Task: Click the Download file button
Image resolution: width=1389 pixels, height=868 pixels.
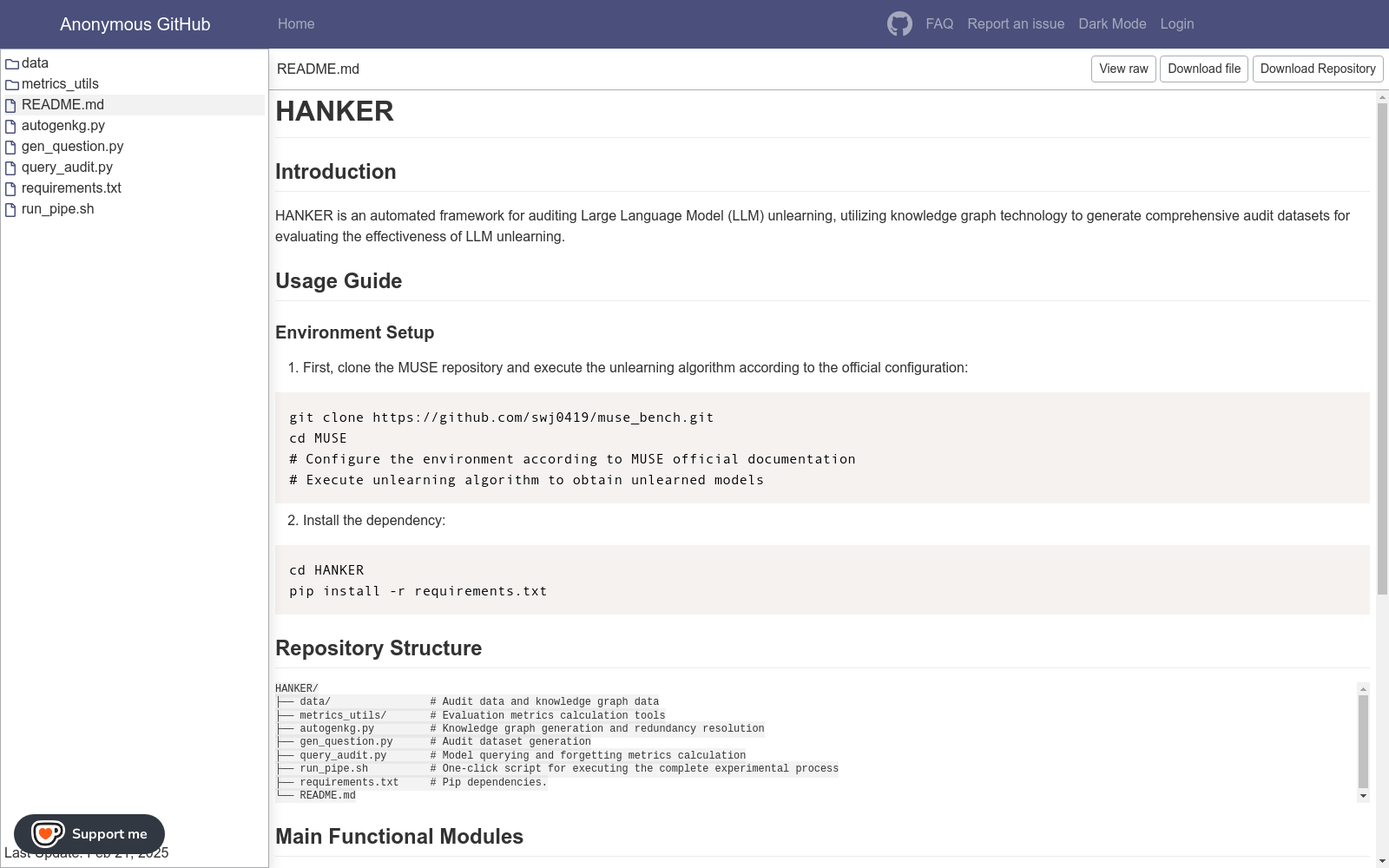Action: click(x=1204, y=69)
